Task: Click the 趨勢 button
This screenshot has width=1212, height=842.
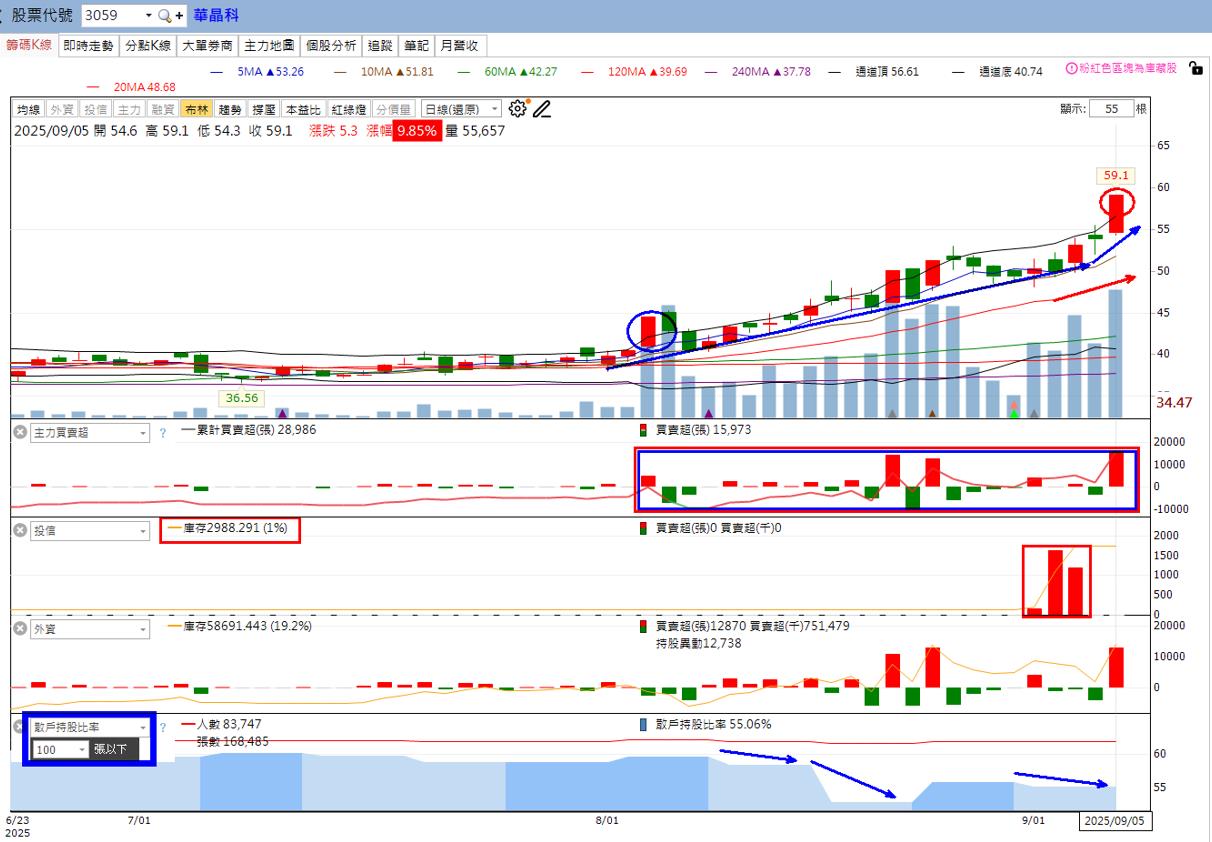Action: 230,110
